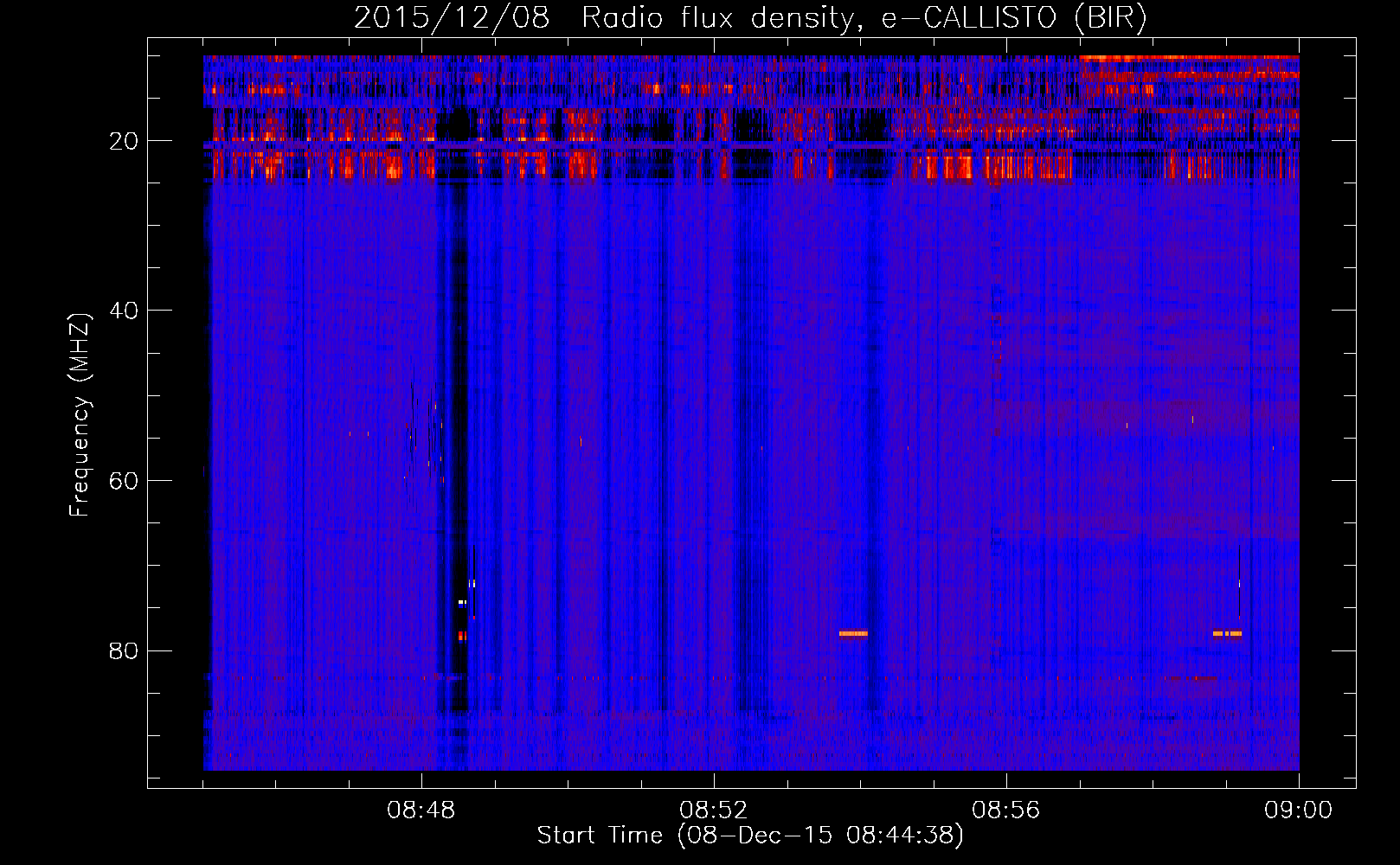Image resolution: width=1400 pixels, height=865 pixels.
Task: Click the 'Frequency (MHZ)' axis label
Action: point(80,415)
